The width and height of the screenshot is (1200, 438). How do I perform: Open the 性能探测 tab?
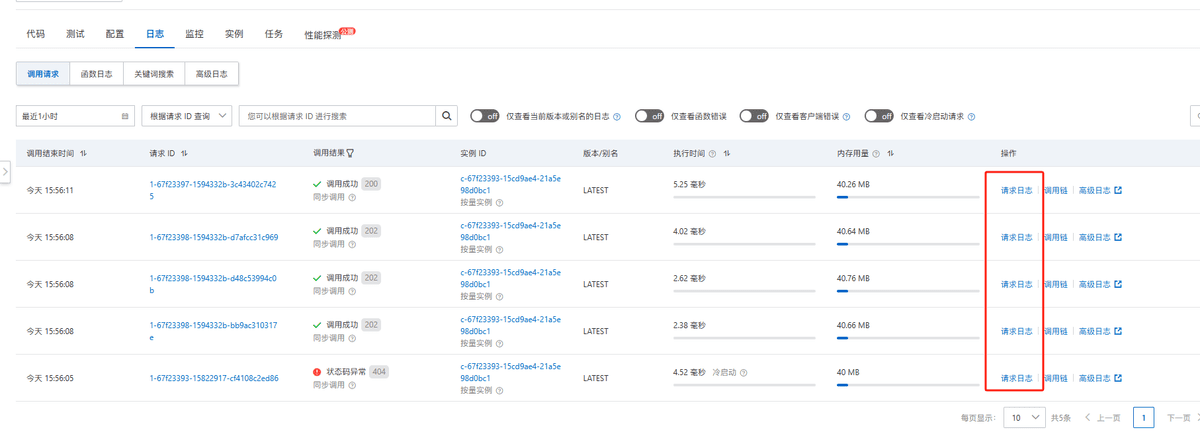tap(323, 35)
